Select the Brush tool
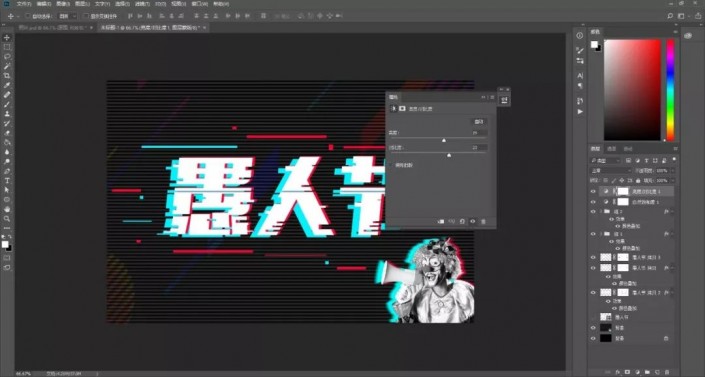Viewport: 705px width, 377px height. pos(7,104)
